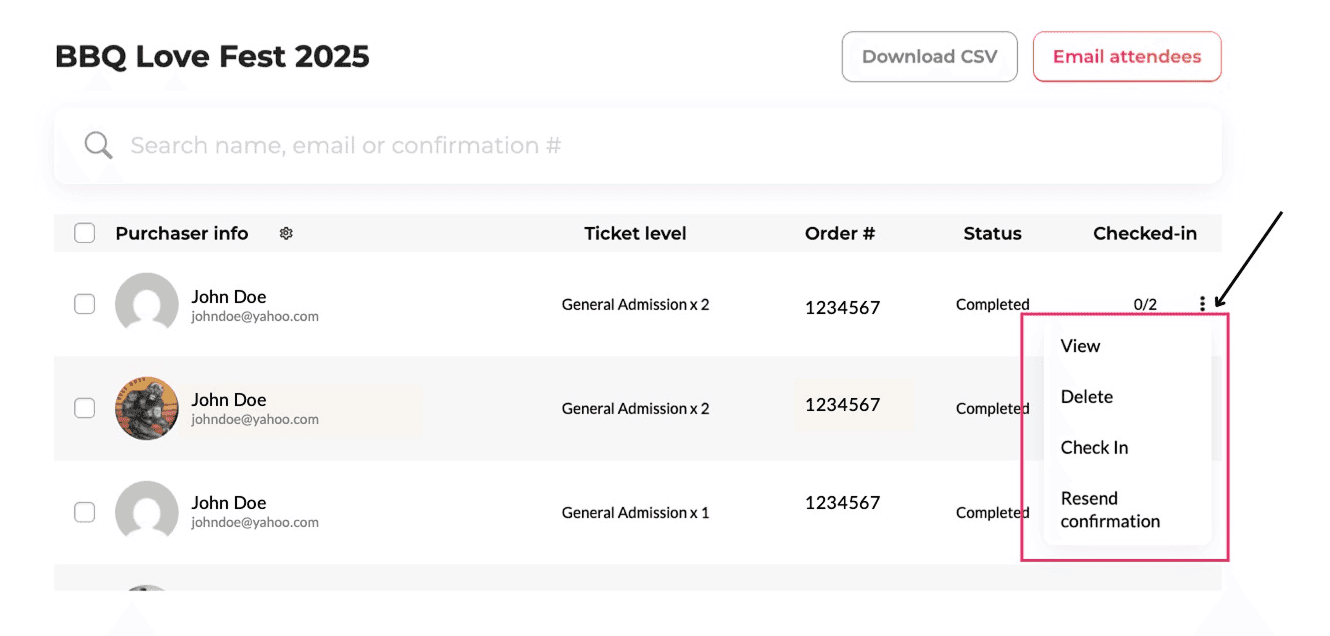Screen dimensions: 1330x636
Task: Click first John Doe's gray avatar
Action: (x=147, y=304)
